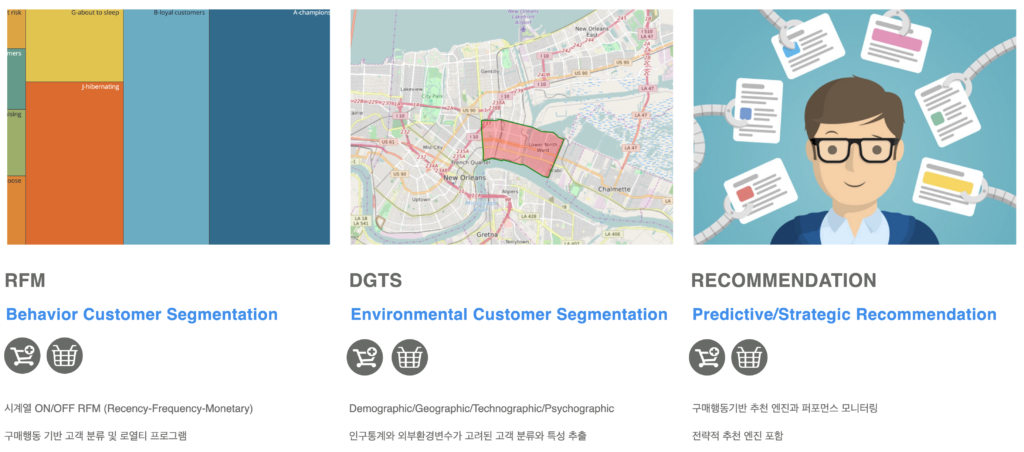Click the RFM heading
Image resolution: width=1024 pixels, height=452 pixels.
point(25,280)
